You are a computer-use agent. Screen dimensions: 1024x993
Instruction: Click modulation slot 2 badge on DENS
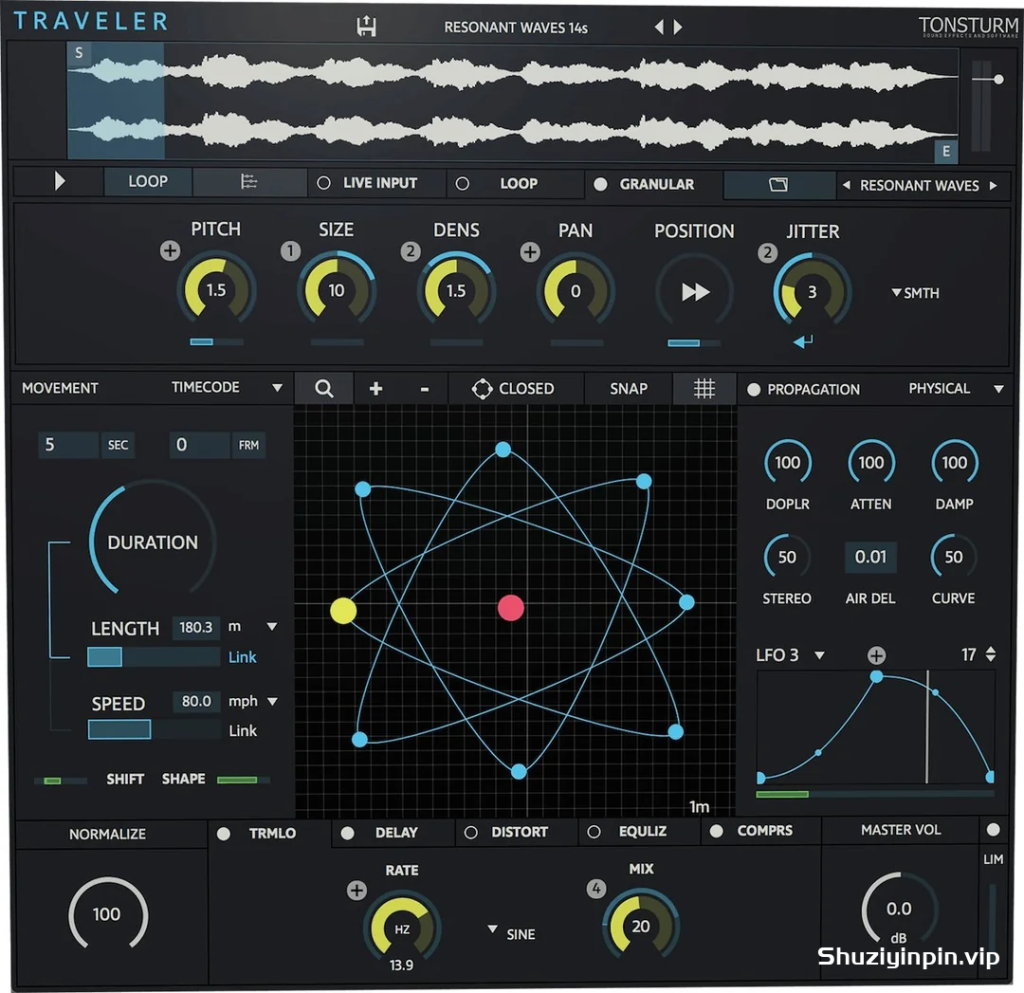[410, 251]
